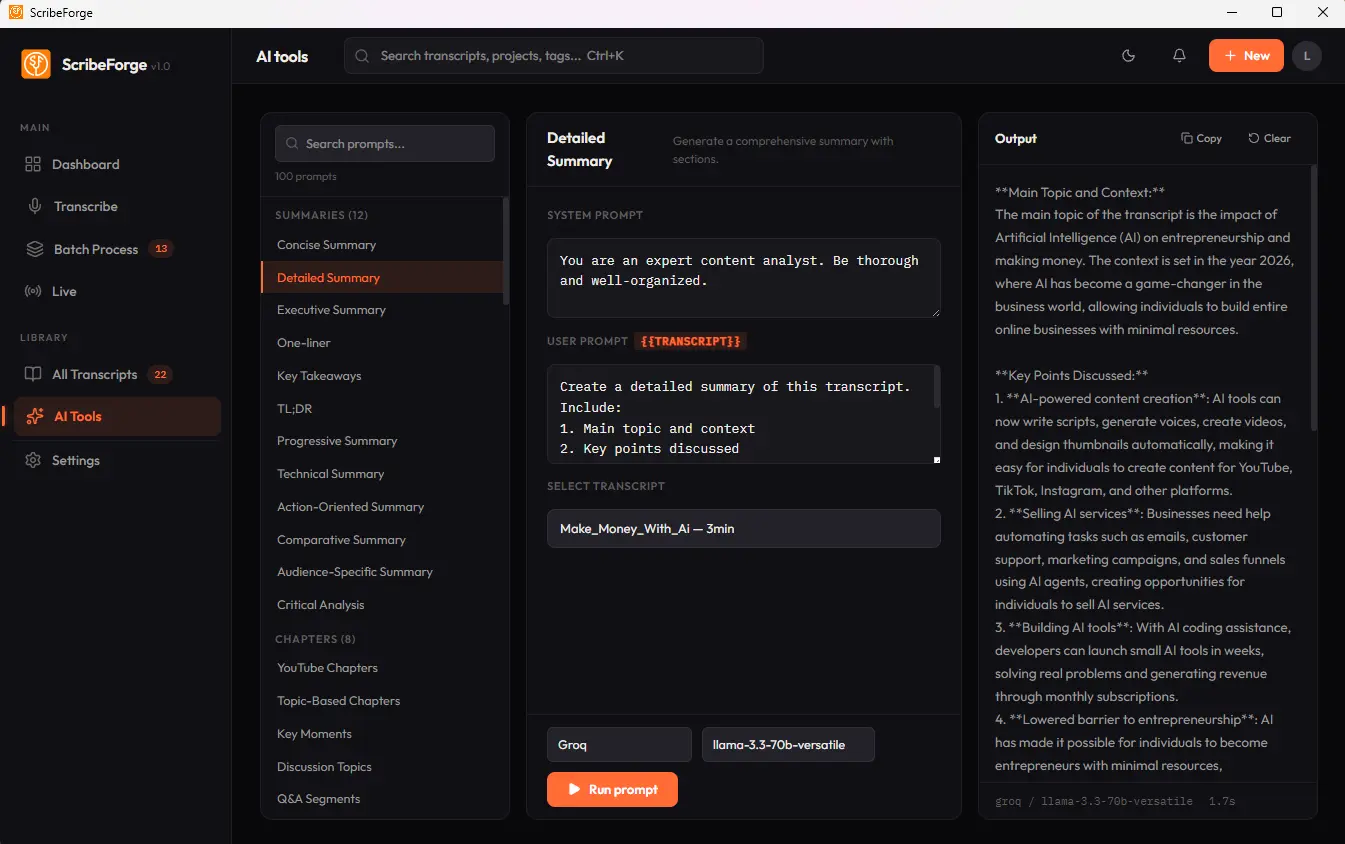Open the notifications bell

pos(1179,56)
